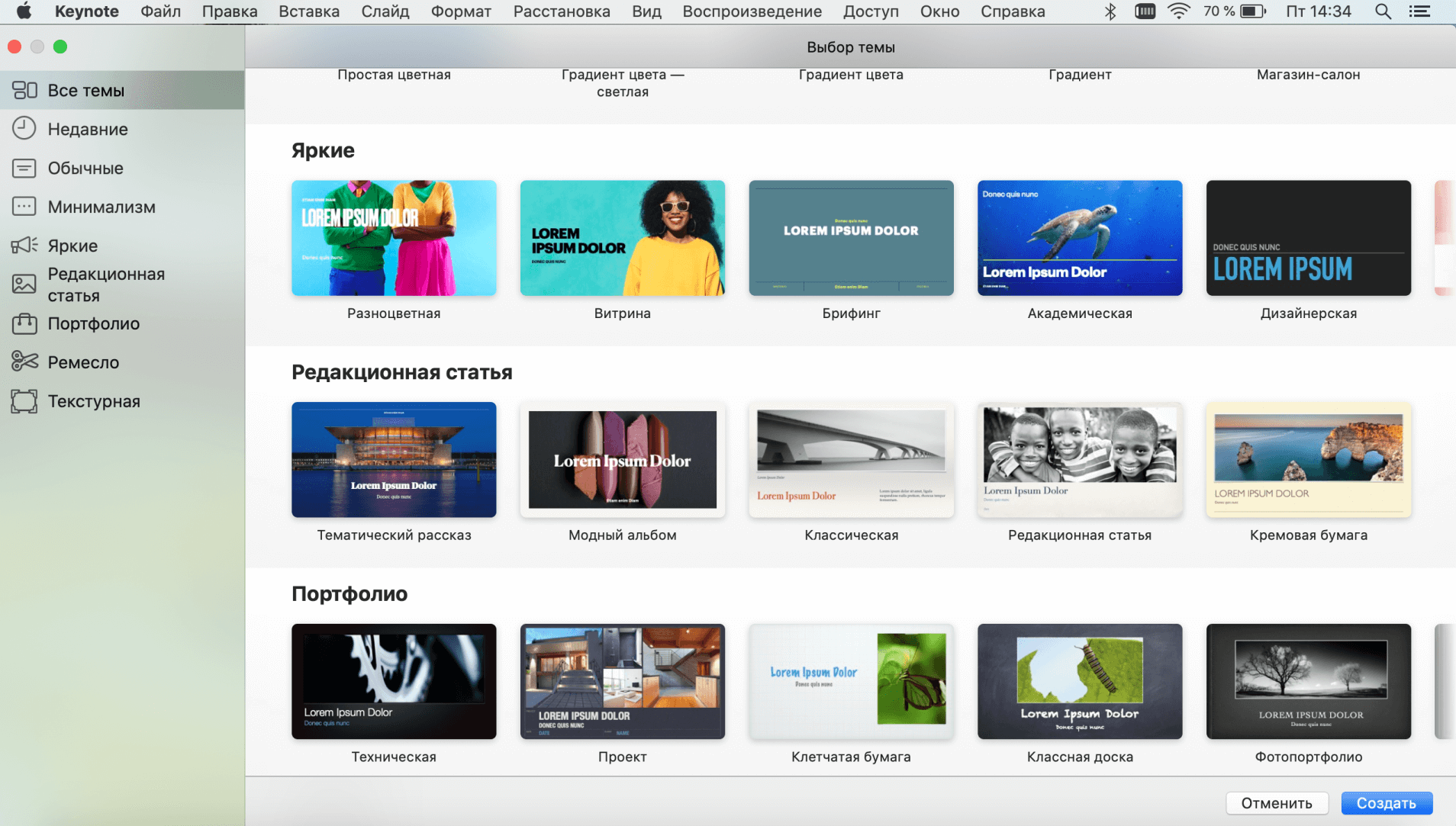Image resolution: width=1456 pixels, height=826 pixels.
Task: Choose the Кремовая бумага theme
Action: (1308, 460)
